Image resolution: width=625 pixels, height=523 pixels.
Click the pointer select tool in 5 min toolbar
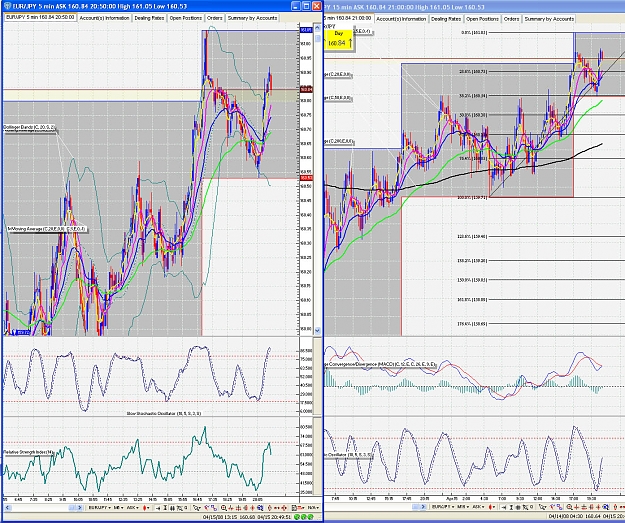pyautogui.click(x=197, y=508)
